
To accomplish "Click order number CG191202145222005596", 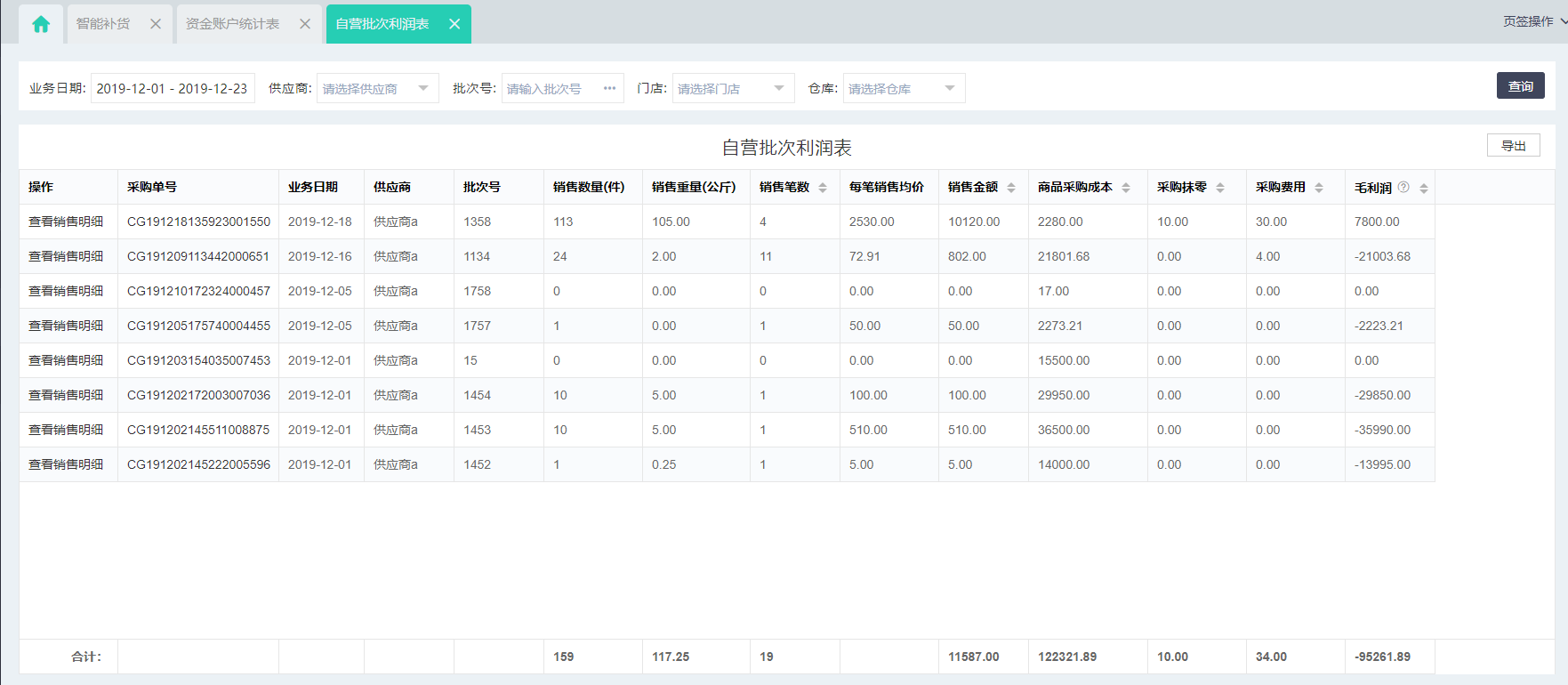I will [198, 464].
